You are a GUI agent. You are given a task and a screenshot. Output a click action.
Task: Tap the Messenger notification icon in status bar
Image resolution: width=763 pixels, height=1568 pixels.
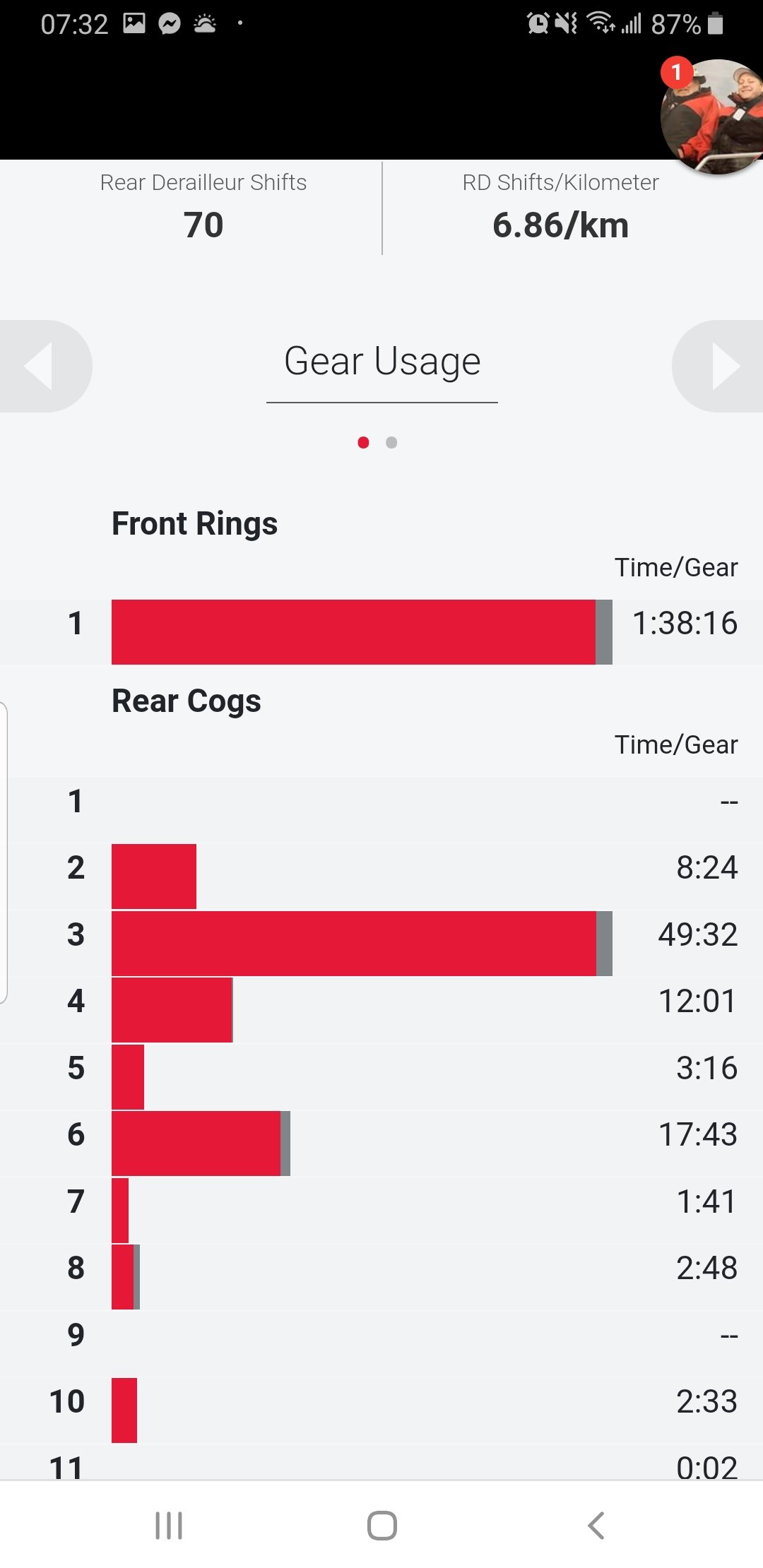pyautogui.click(x=170, y=24)
